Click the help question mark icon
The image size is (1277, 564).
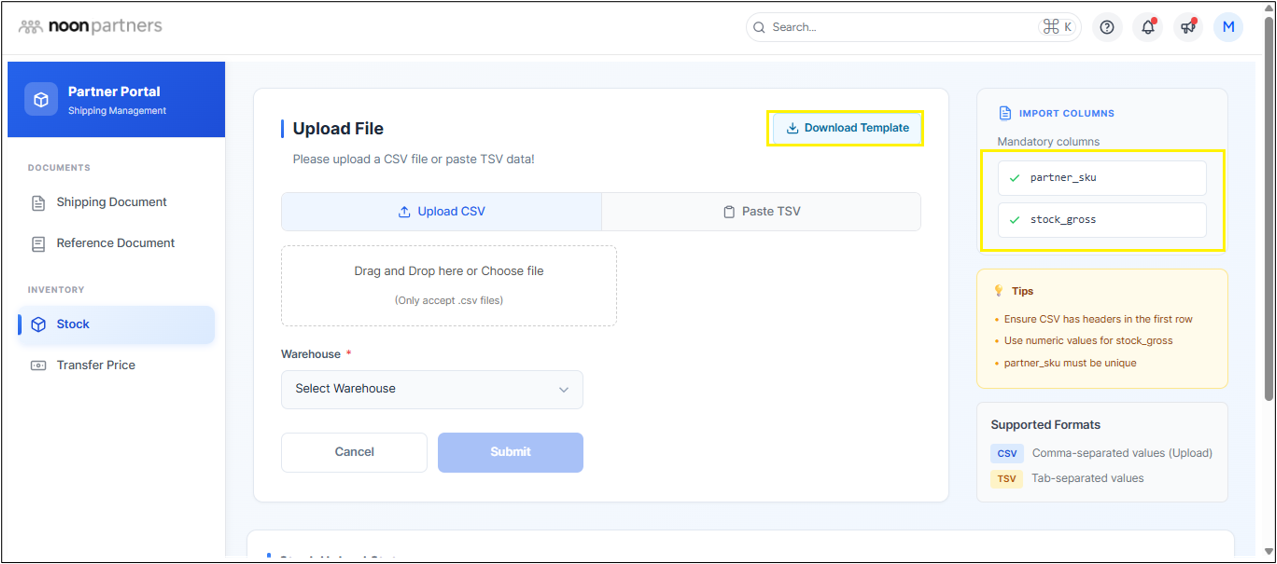point(1107,28)
